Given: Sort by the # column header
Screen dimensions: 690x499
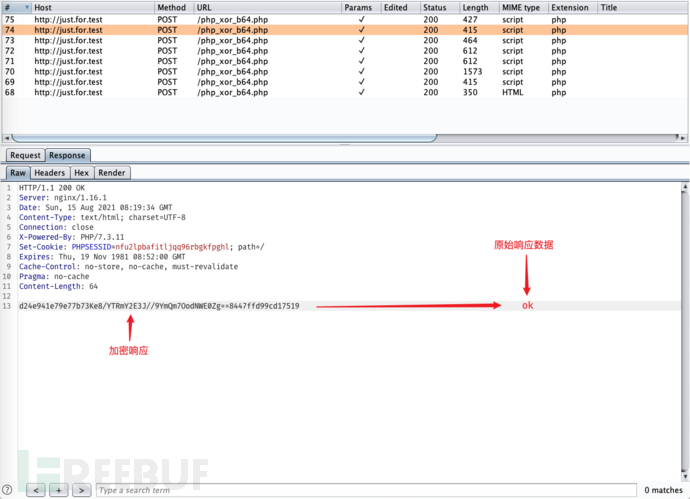Looking at the screenshot, I should click(x=15, y=7).
